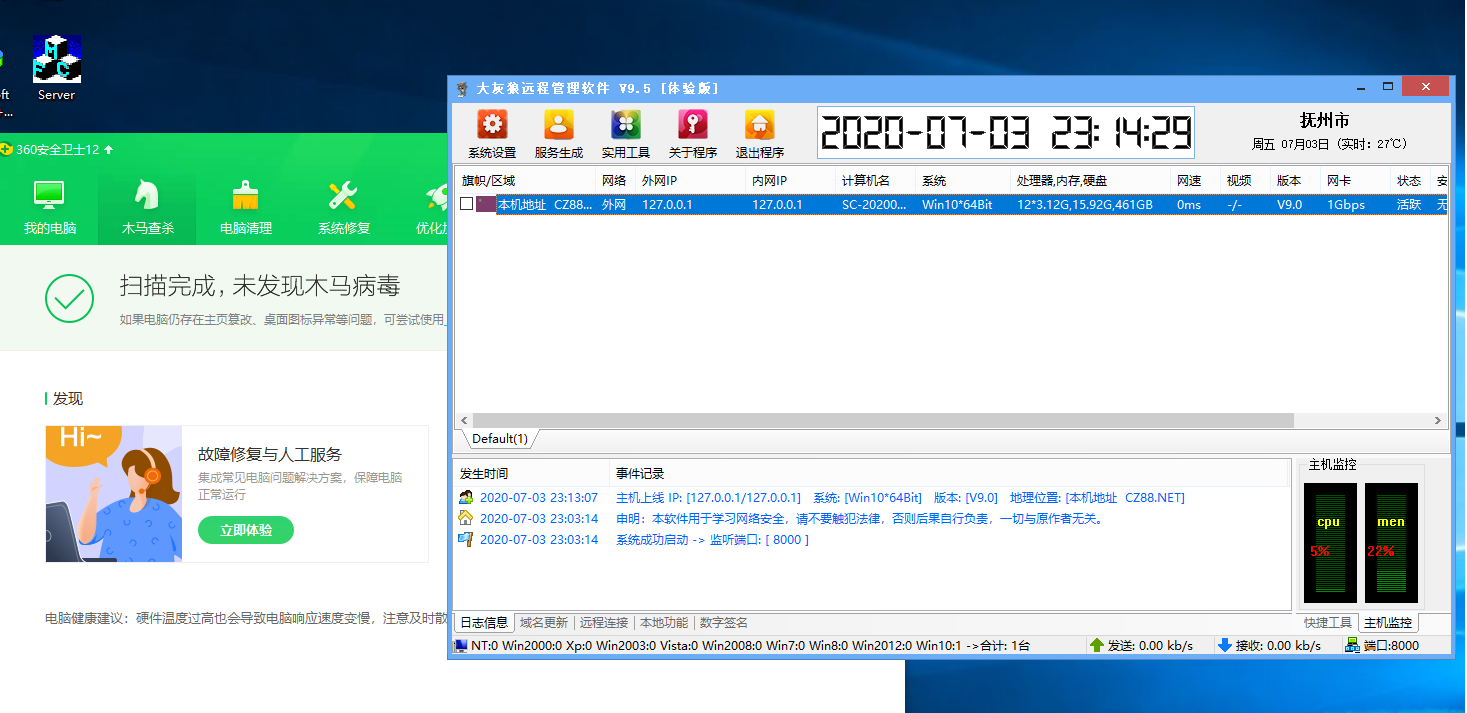Click the monitor icon in the status bar
This screenshot has height=713, width=1467.
pos(461,645)
